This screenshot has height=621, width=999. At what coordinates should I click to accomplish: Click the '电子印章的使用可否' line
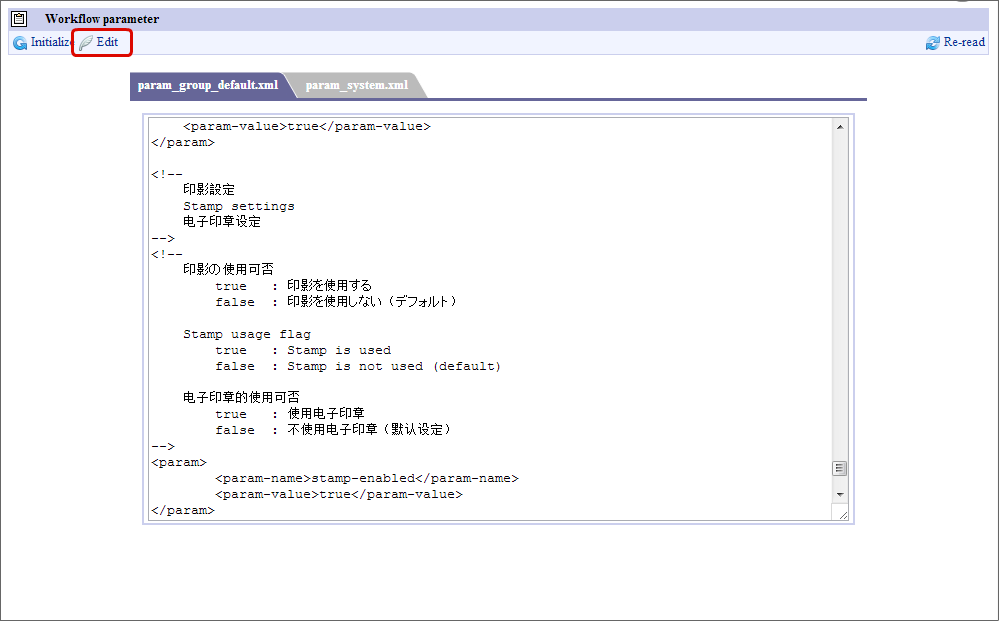(241, 397)
